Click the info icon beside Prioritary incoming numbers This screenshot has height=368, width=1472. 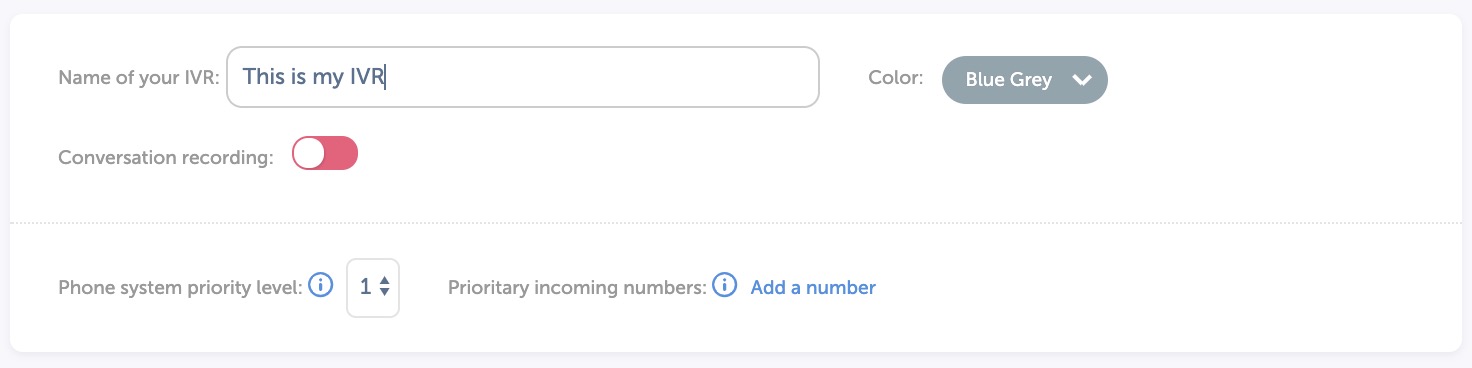(x=724, y=286)
